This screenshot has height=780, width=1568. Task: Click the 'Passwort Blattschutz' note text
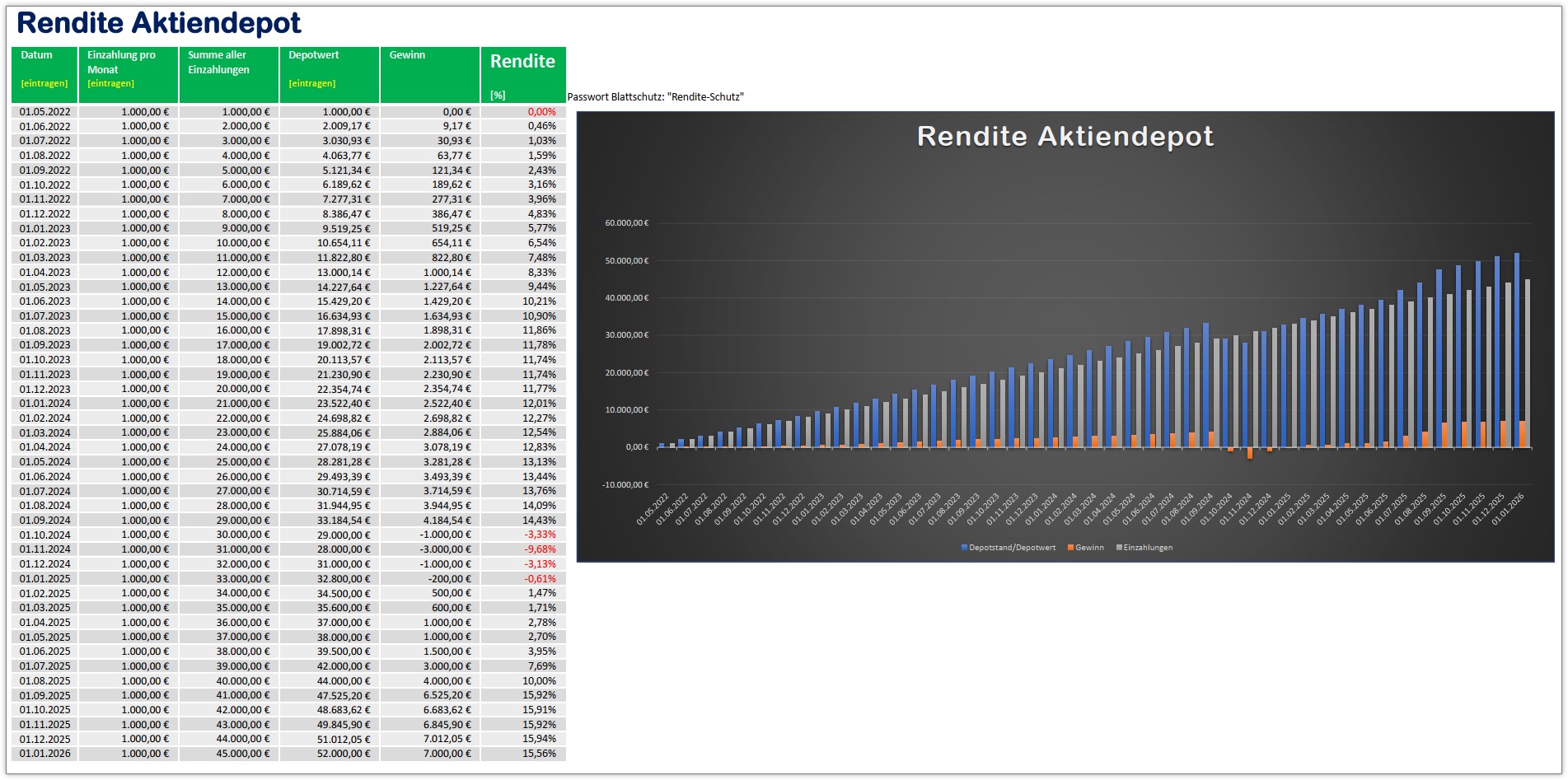tap(655, 97)
